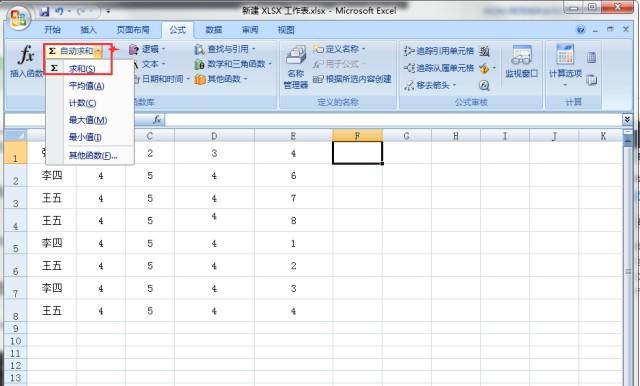
Task: Choose the Sum(S) menu entry
Action: pos(82,69)
